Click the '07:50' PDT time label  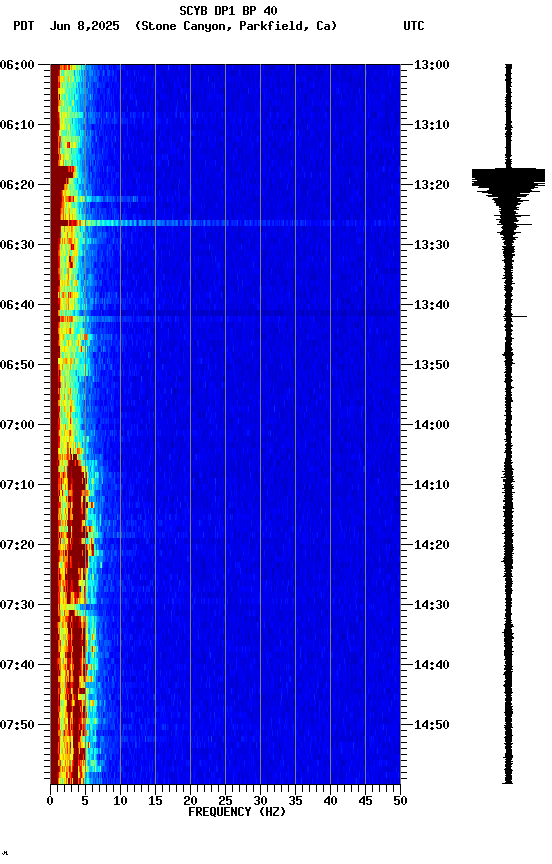point(17,725)
